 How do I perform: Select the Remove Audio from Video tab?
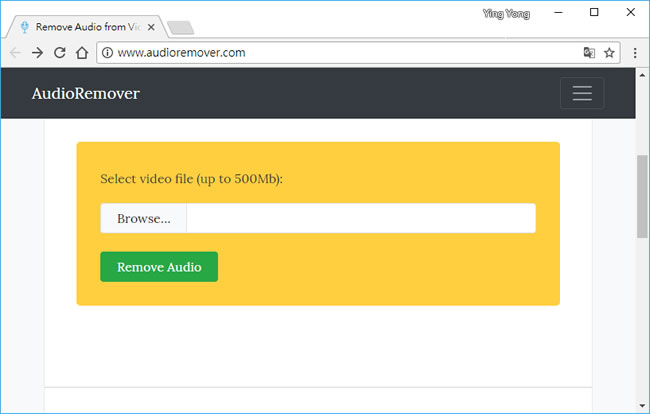[x=85, y=27]
